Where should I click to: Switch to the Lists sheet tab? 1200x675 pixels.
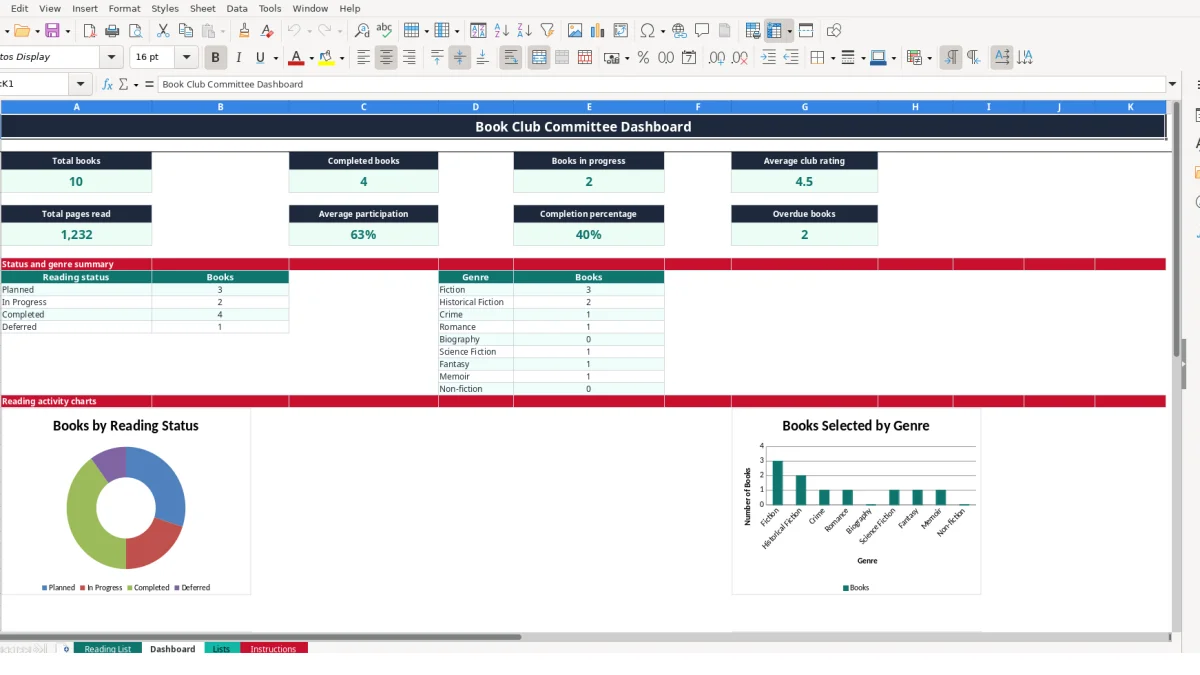coord(221,649)
